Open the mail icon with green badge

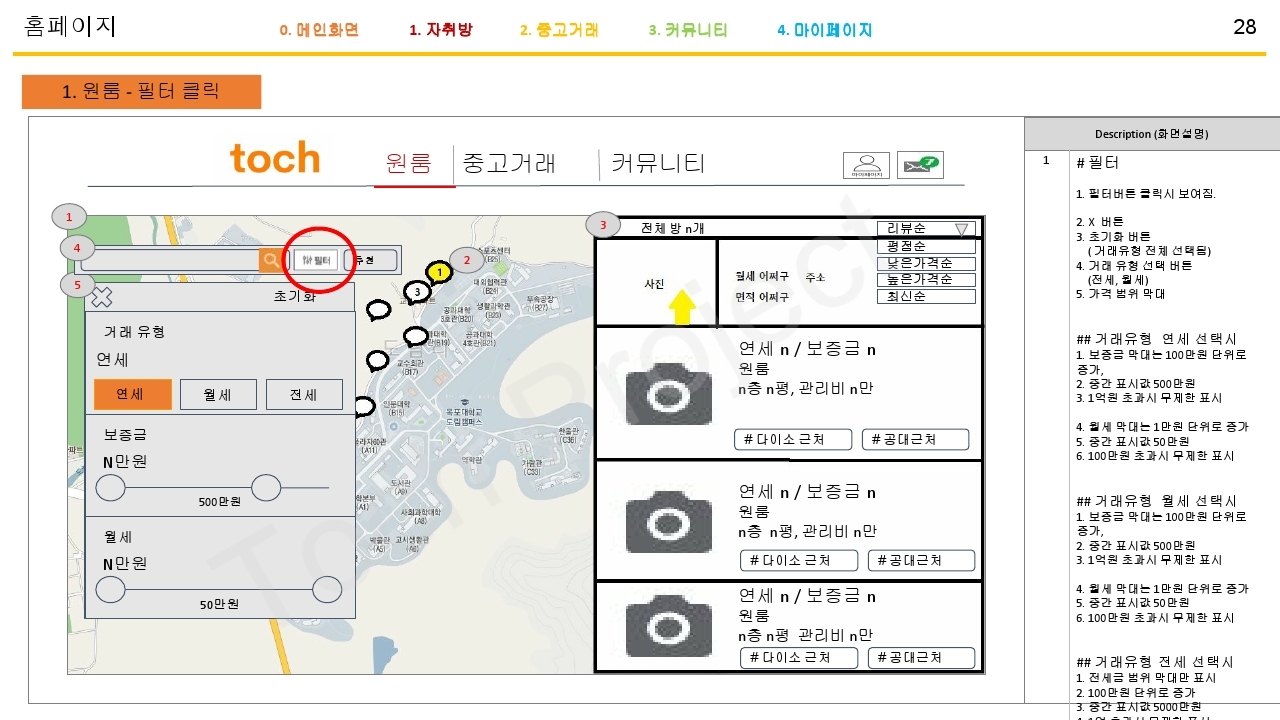coord(920,166)
